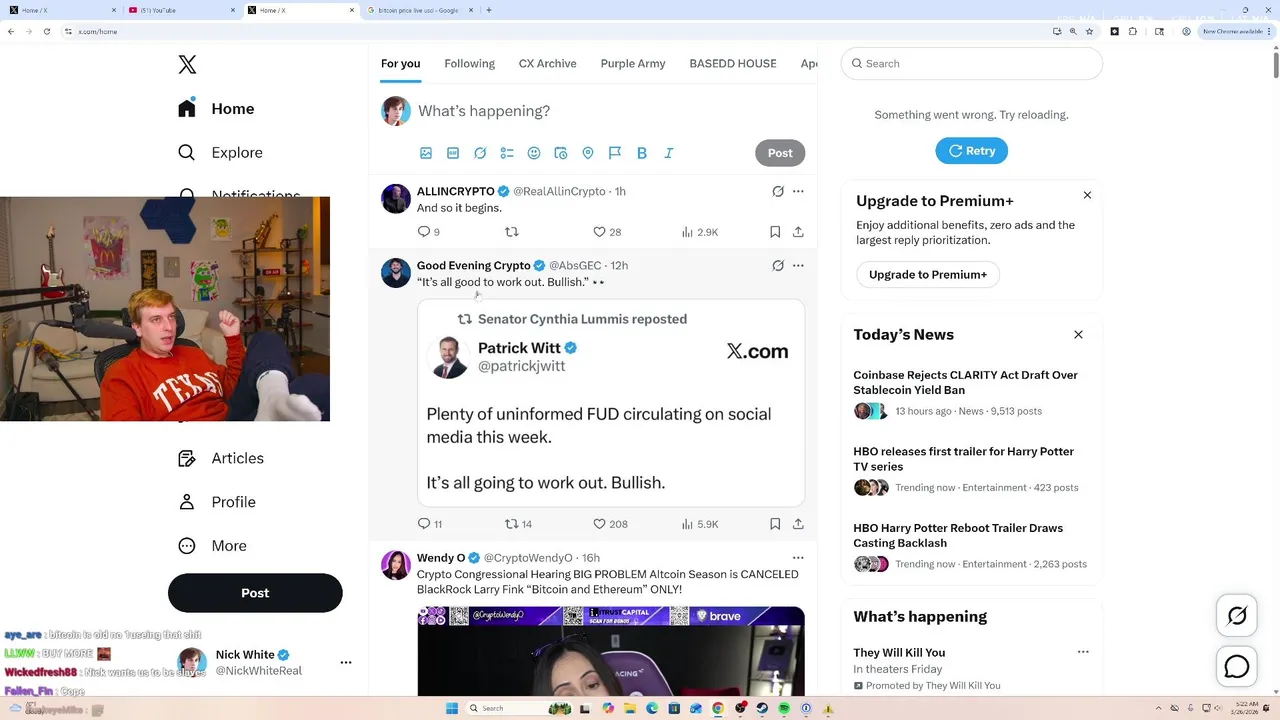1280x720 pixels.
Task: Go to Home in sidebar
Action: 216,109
